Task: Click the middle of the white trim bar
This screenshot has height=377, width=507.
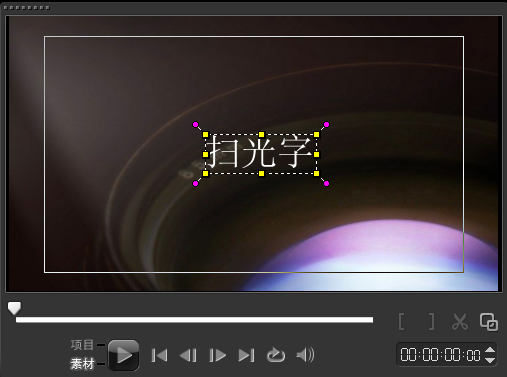Action: (x=194, y=320)
